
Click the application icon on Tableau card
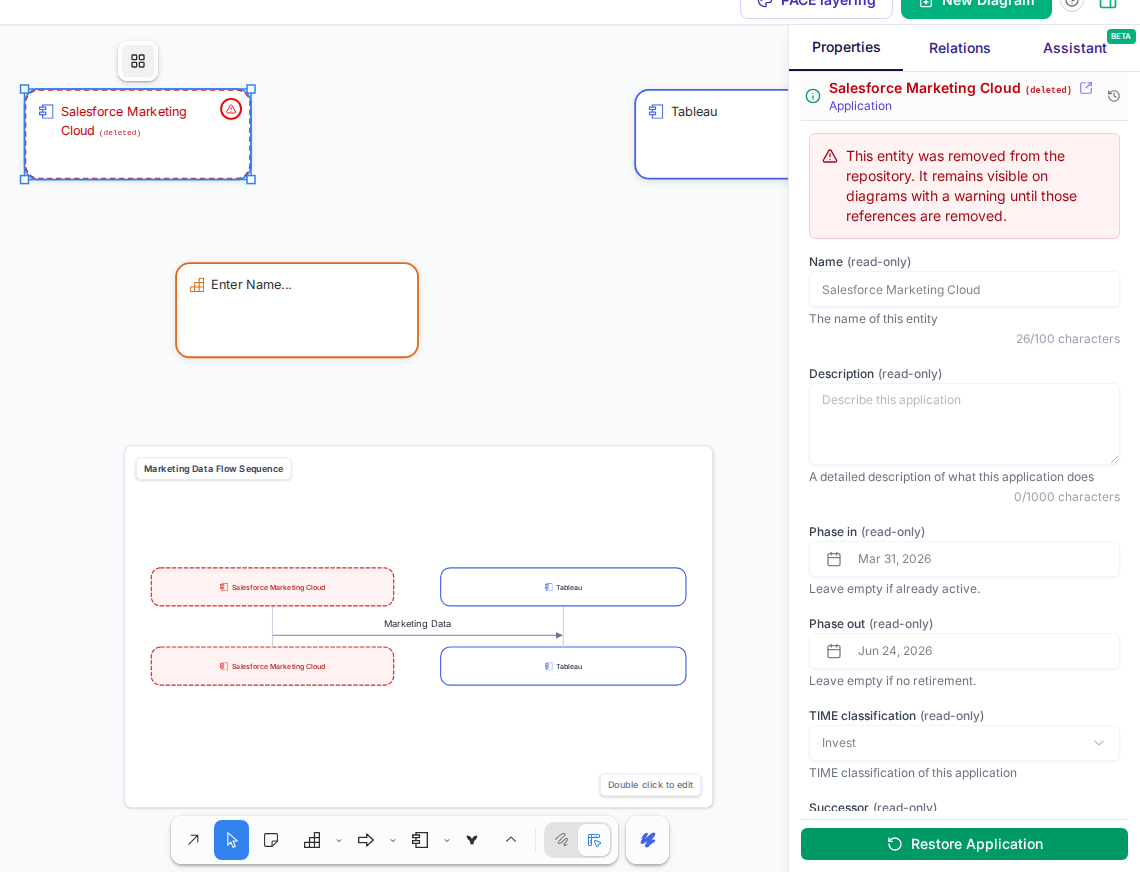[x=656, y=111]
